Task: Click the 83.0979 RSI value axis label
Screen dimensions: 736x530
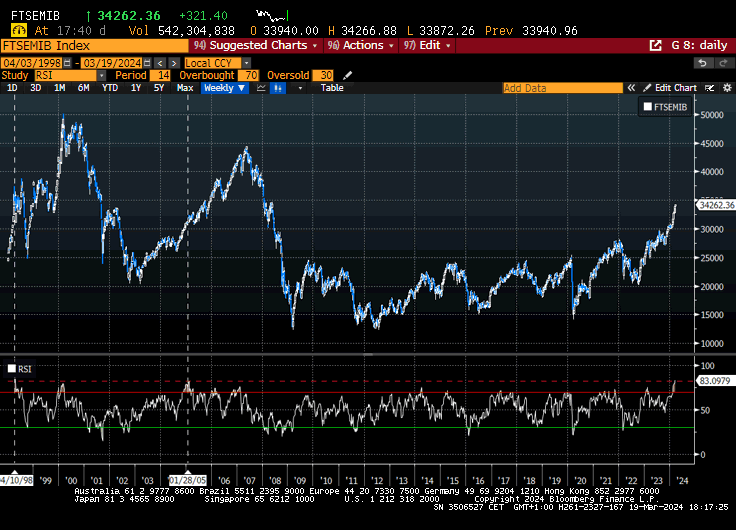Action: pos(714,381)
